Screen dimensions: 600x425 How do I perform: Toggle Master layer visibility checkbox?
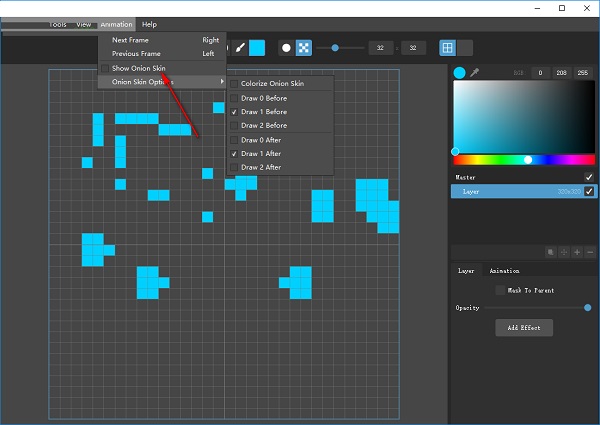point(589,177)
